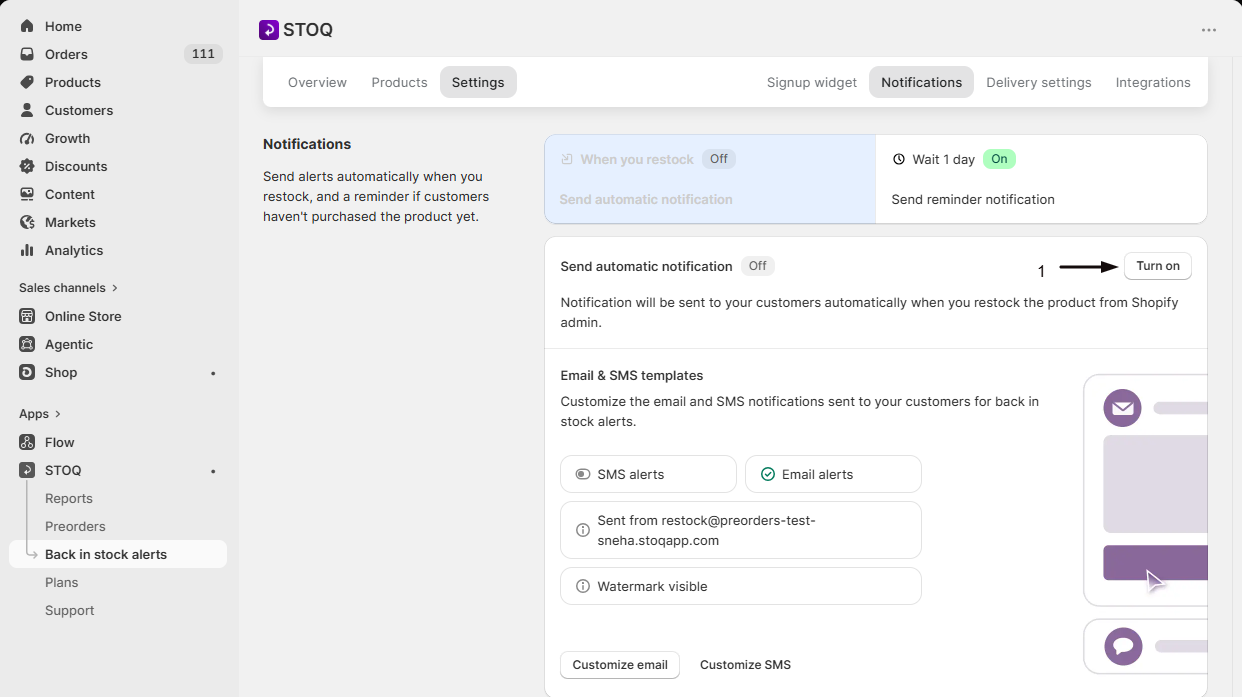
Task: Open the Integrations tab
Action: point(1153,82)
